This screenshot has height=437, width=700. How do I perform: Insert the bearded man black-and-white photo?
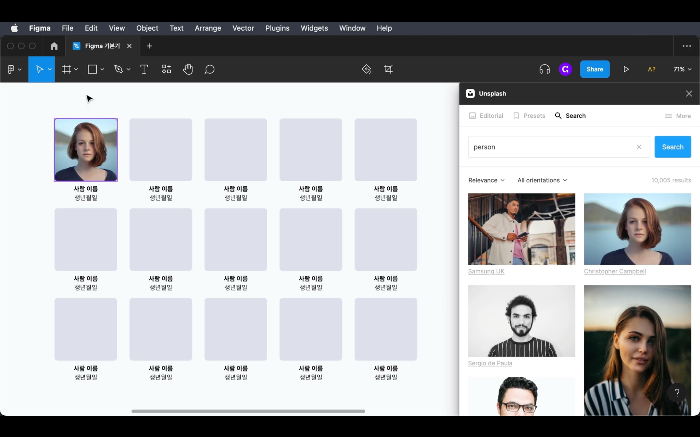[x=521, y=321]
